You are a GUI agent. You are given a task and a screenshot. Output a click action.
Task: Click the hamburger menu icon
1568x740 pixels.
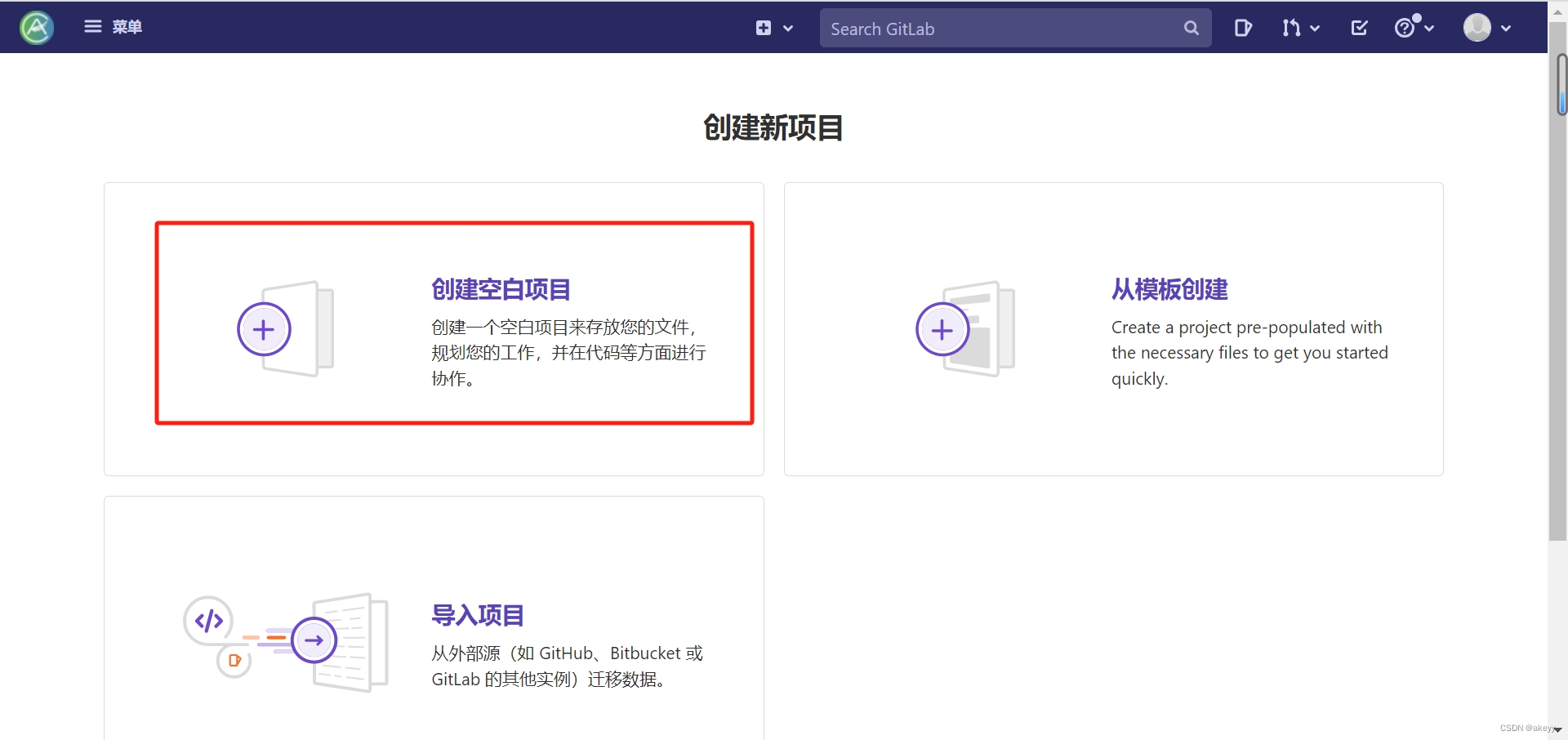click(92, 27)
